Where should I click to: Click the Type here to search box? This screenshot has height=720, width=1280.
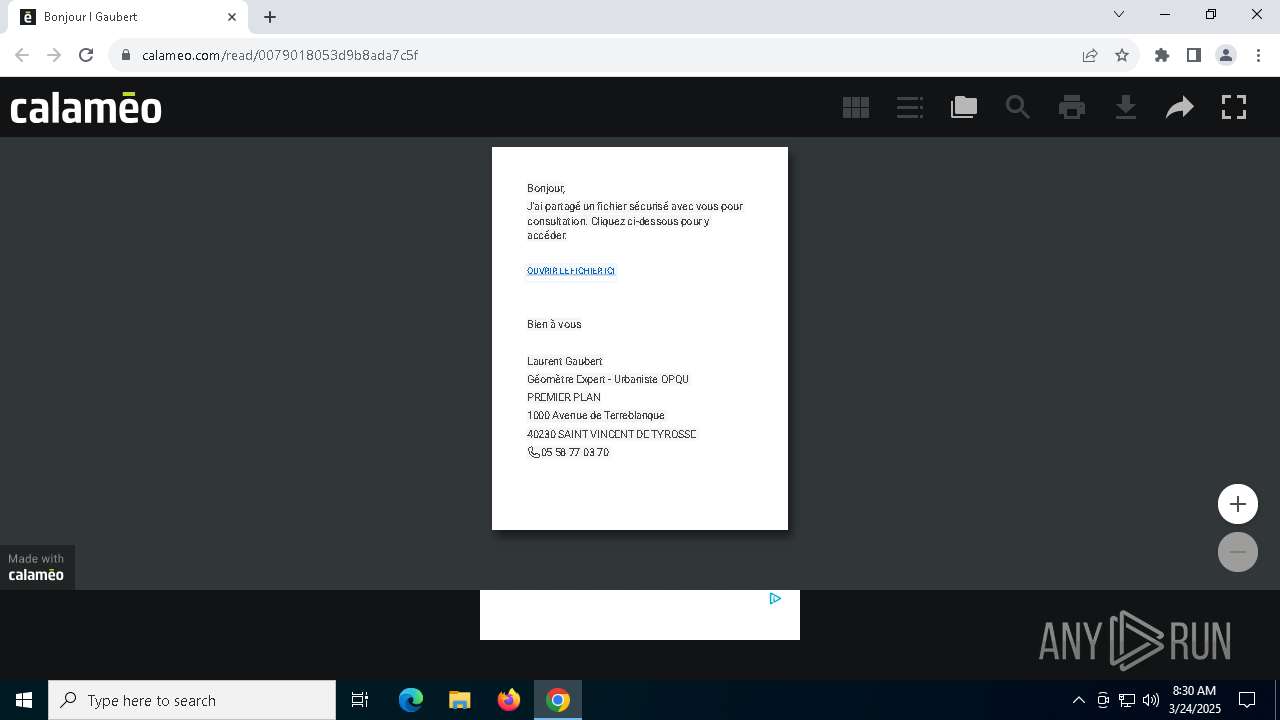tap(192, 700)
